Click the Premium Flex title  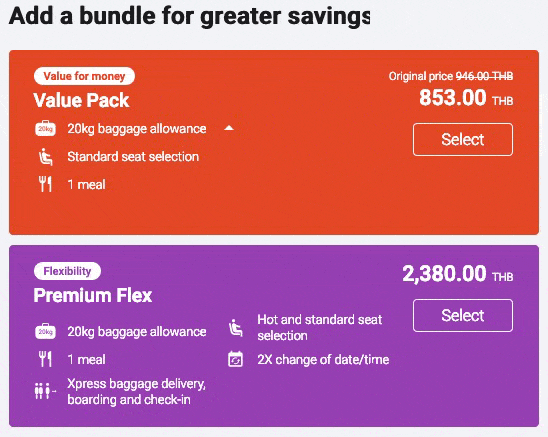pos(93,295)
